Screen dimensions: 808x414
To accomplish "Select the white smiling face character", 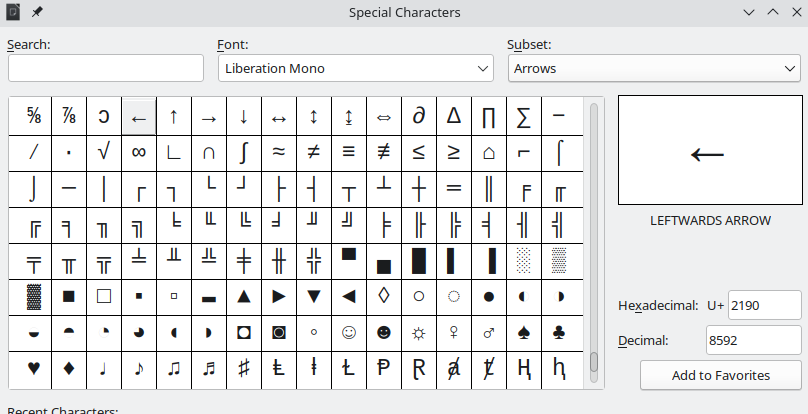I will (349, 331).
